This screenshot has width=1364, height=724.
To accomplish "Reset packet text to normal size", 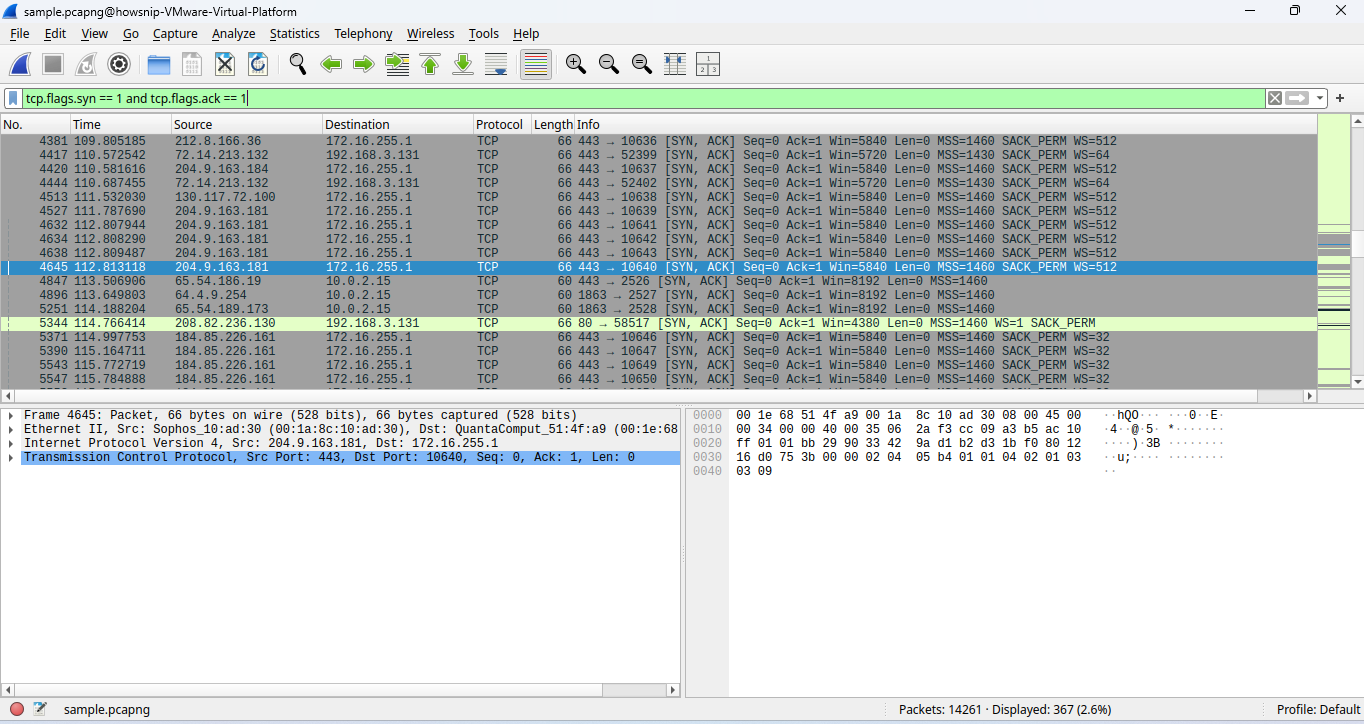I will tap(641, 64).
